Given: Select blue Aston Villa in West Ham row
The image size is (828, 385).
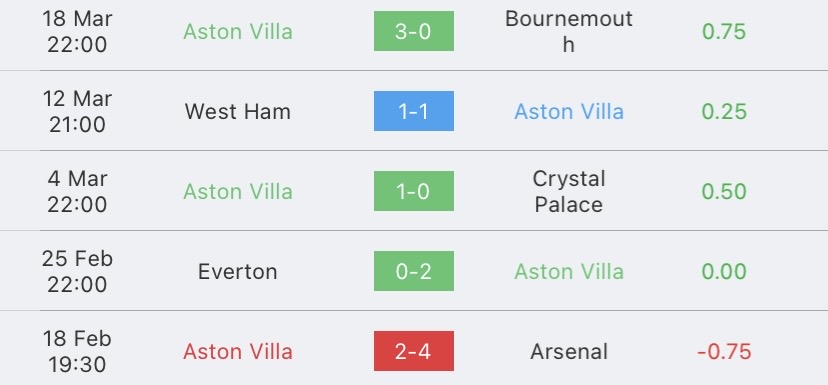Looking at the screenshot, I should coord(569,111).
